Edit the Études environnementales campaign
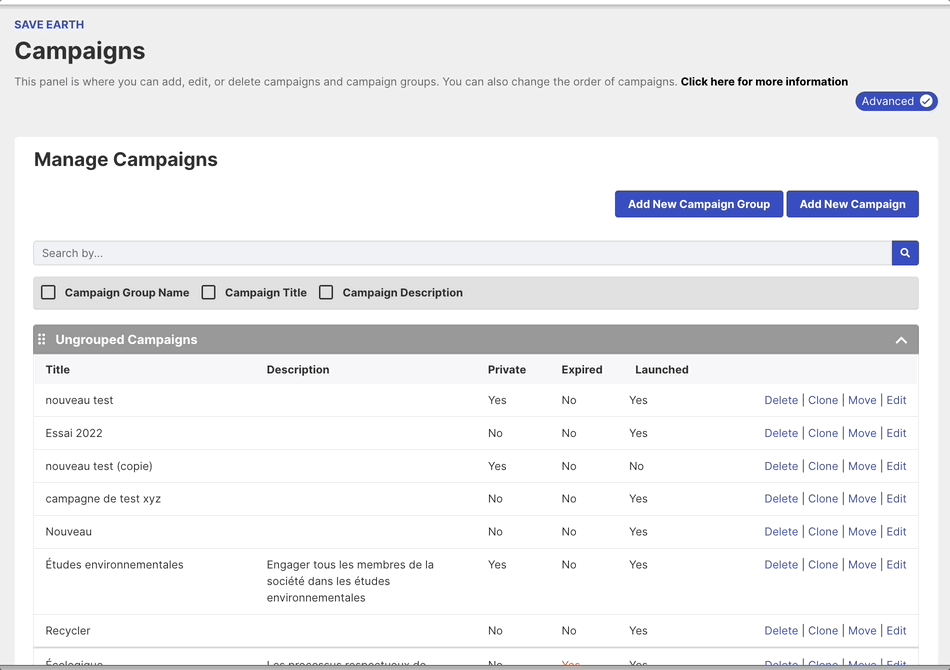 pos(896,565)
